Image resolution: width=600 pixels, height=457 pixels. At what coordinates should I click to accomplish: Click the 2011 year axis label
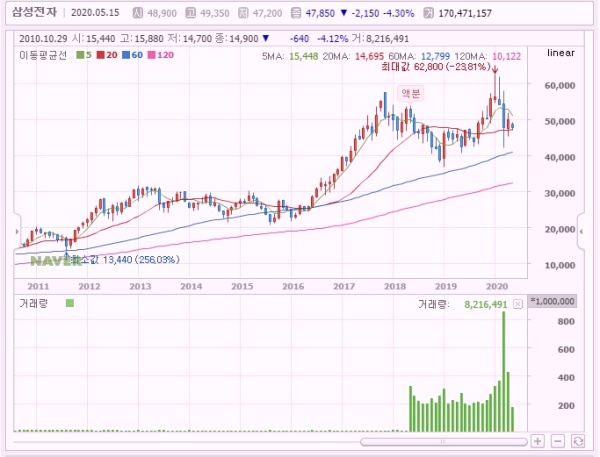pos(38,287)
